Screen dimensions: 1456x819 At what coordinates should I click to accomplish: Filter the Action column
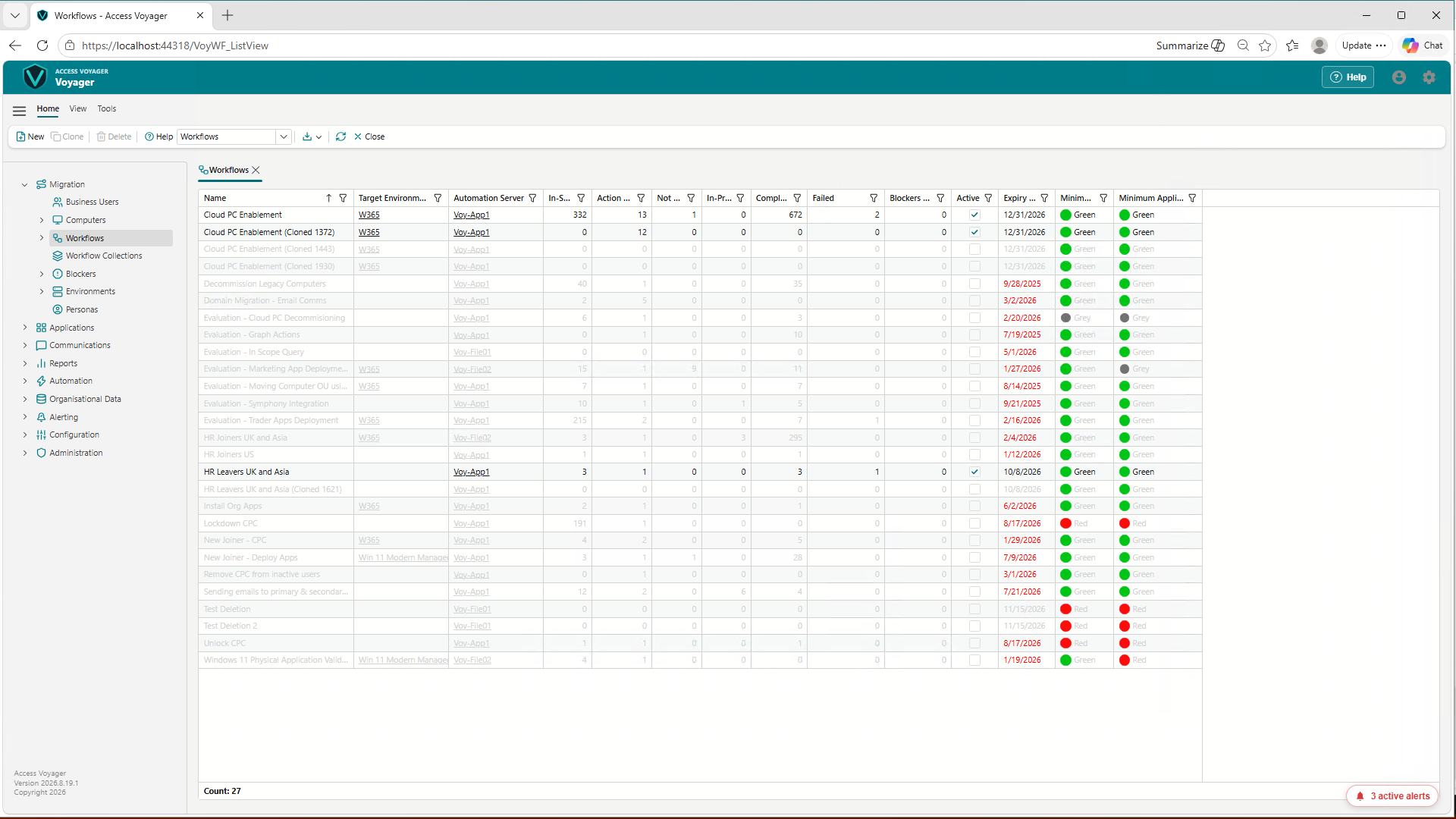point(641,199)
